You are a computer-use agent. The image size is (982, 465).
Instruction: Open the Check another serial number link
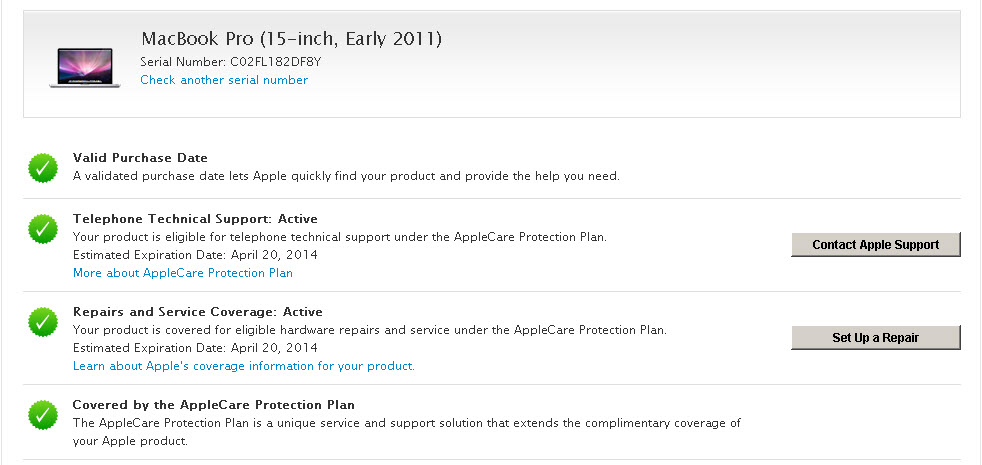pyautogui.click(x=224, y=80)
